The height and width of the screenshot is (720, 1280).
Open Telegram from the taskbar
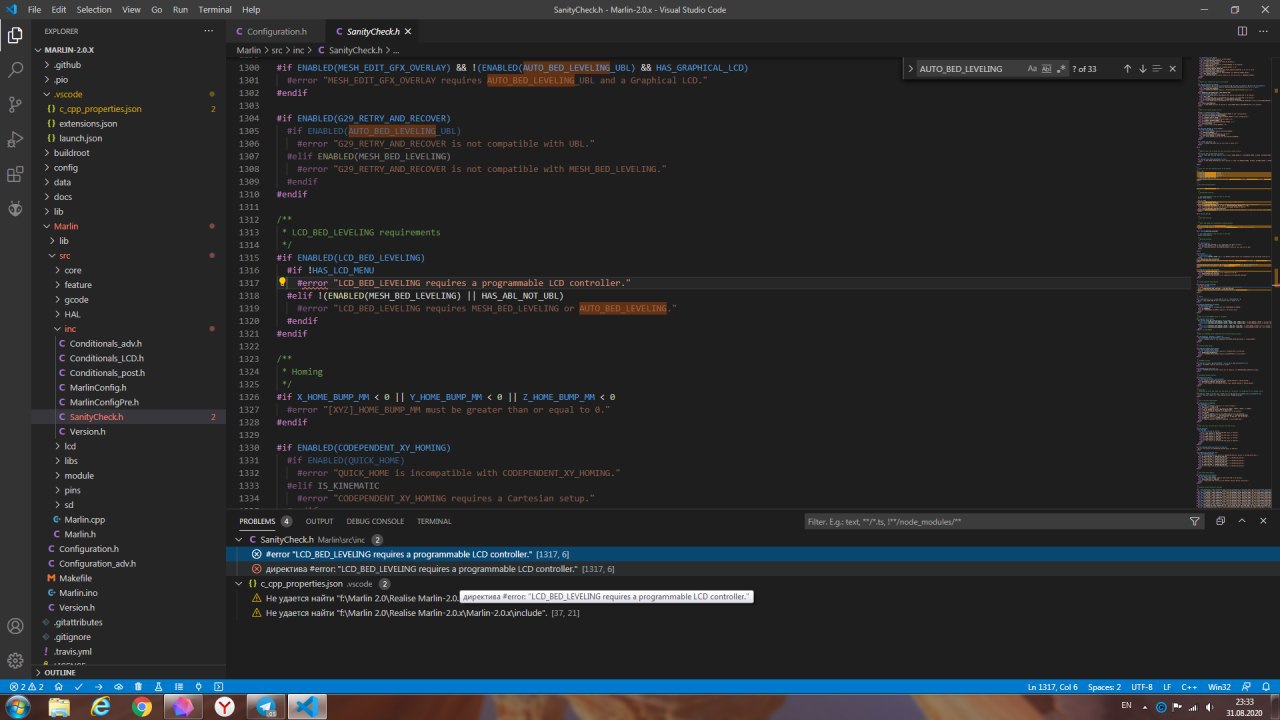pyautogui.click(x=265, y=707)
